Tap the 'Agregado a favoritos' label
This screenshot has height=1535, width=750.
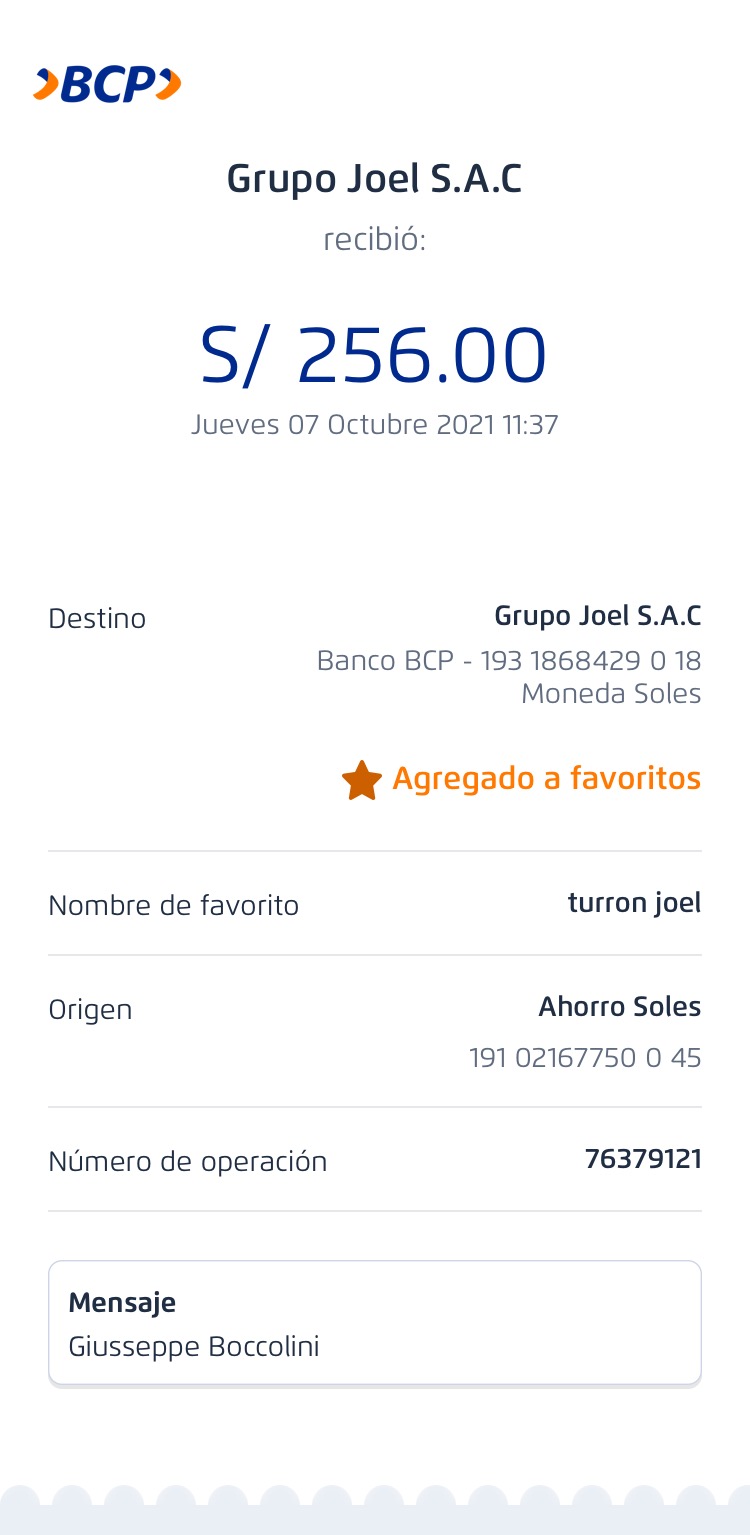tap(546, 778)
